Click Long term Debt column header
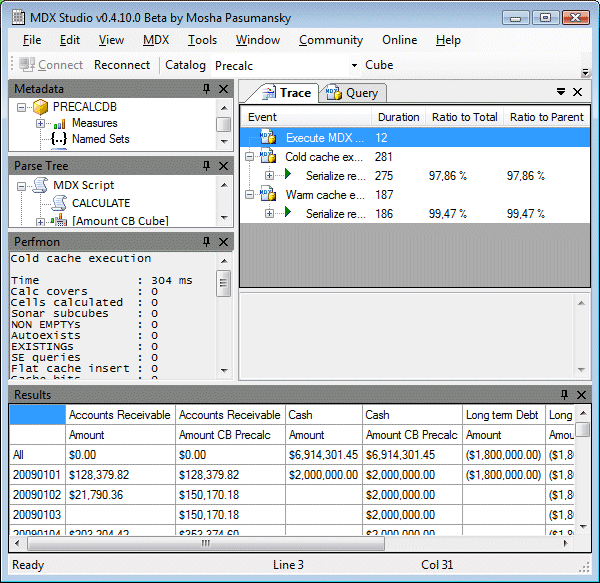600x583 pixels. tap(504, 415)
